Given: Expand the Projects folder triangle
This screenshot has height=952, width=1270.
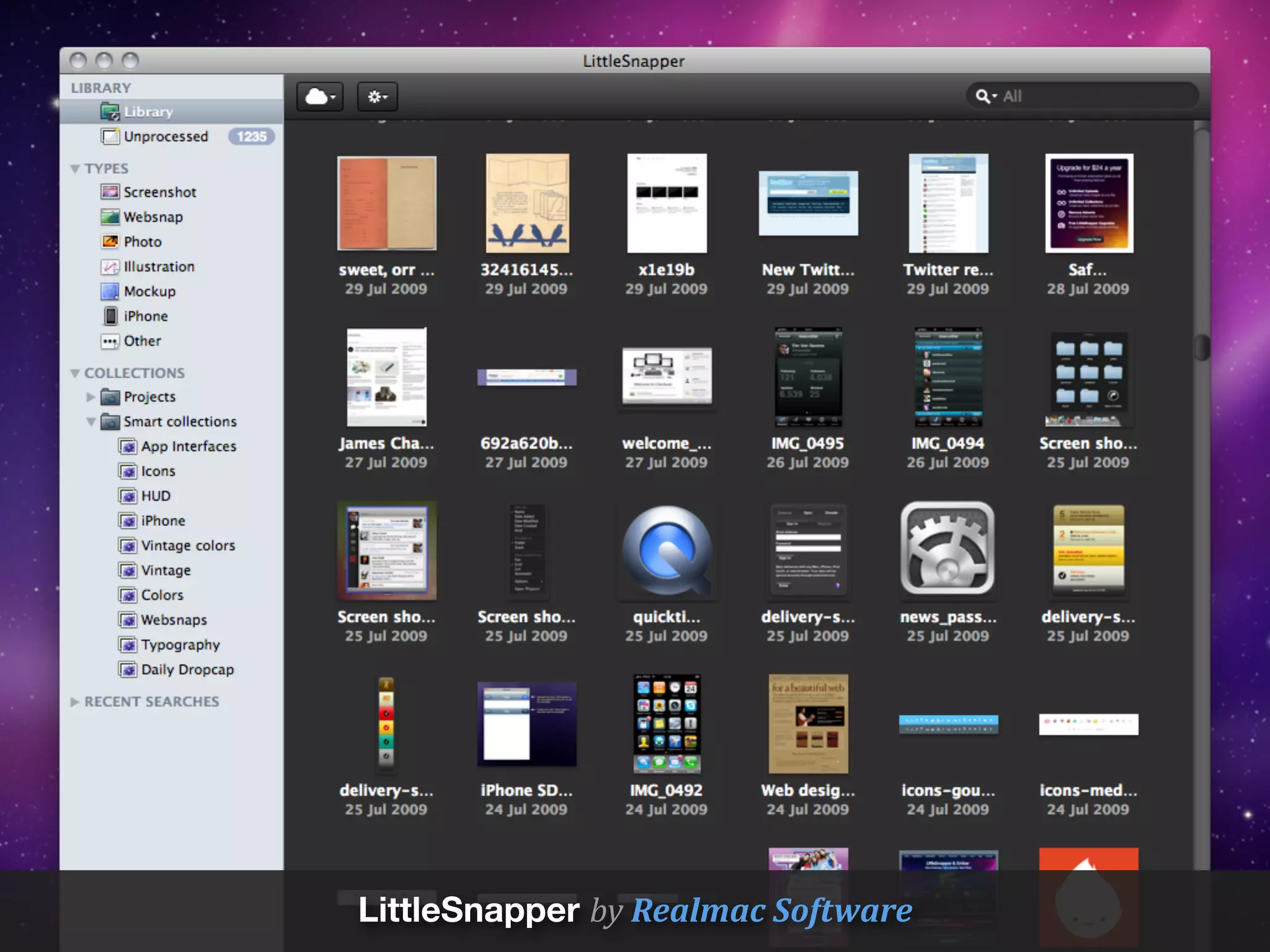Looking at the screenshot, I should point(91,397).
